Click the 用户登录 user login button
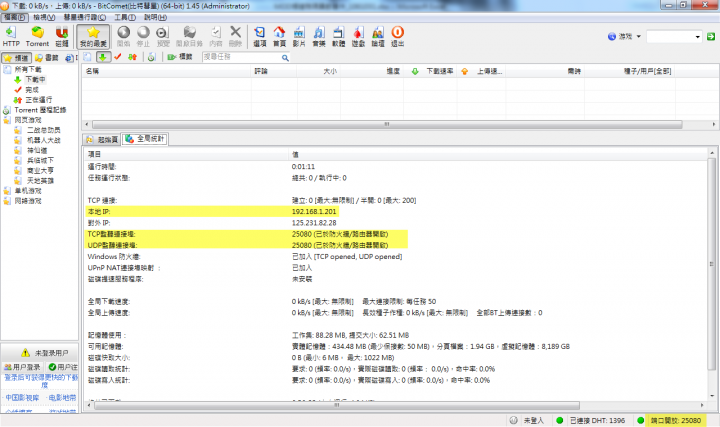The image size is (720, 427). click(22, 367)
